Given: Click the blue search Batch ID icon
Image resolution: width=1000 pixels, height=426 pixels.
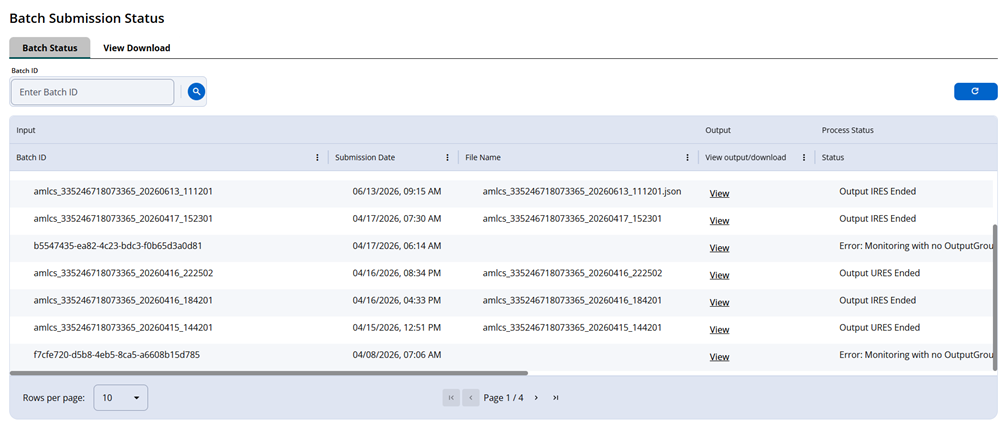Looking at the screenshot, I should coord(196,92).
